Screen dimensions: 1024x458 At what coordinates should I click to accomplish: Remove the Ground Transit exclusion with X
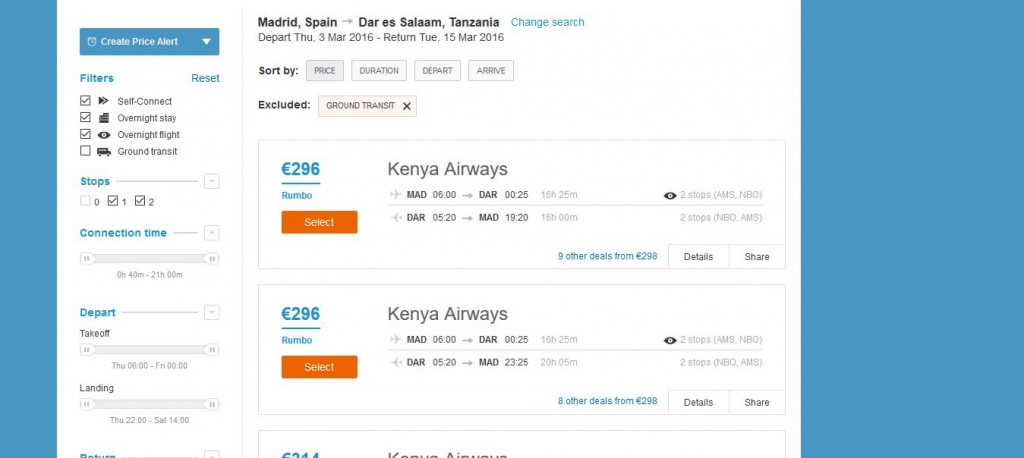click(406, 106)
